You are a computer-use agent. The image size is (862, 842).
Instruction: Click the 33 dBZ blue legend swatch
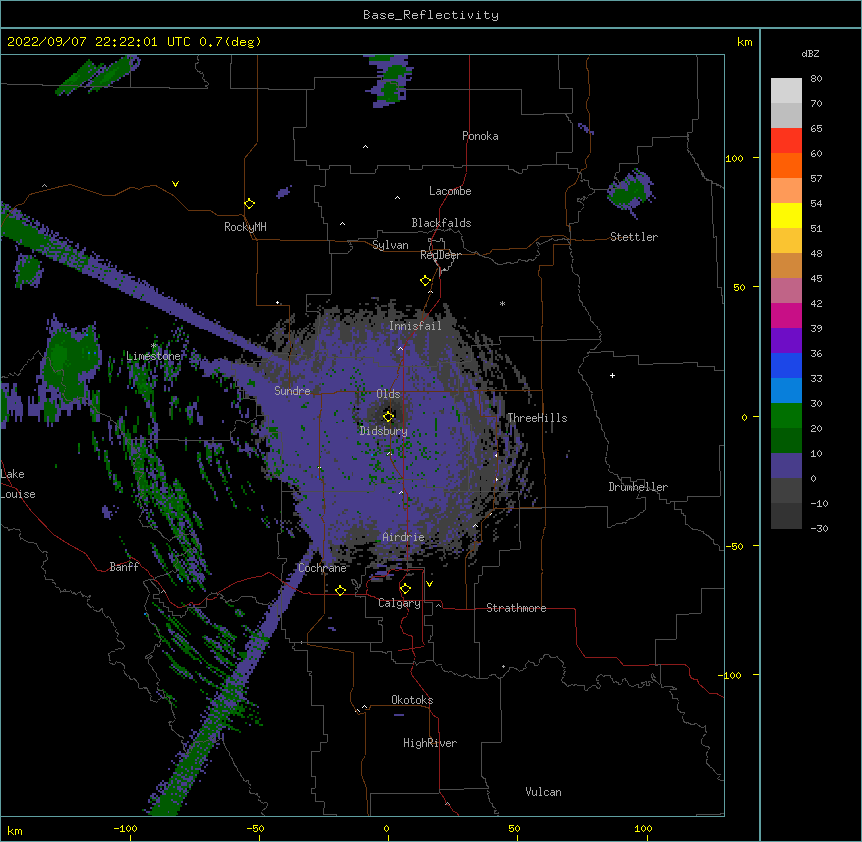coord(786,365)
